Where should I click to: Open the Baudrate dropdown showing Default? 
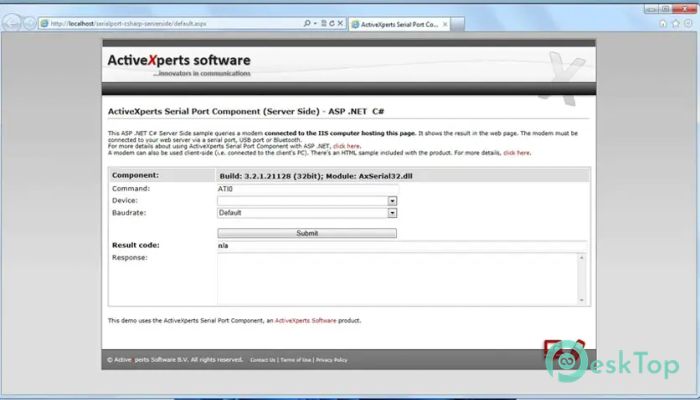pos(307,213)
